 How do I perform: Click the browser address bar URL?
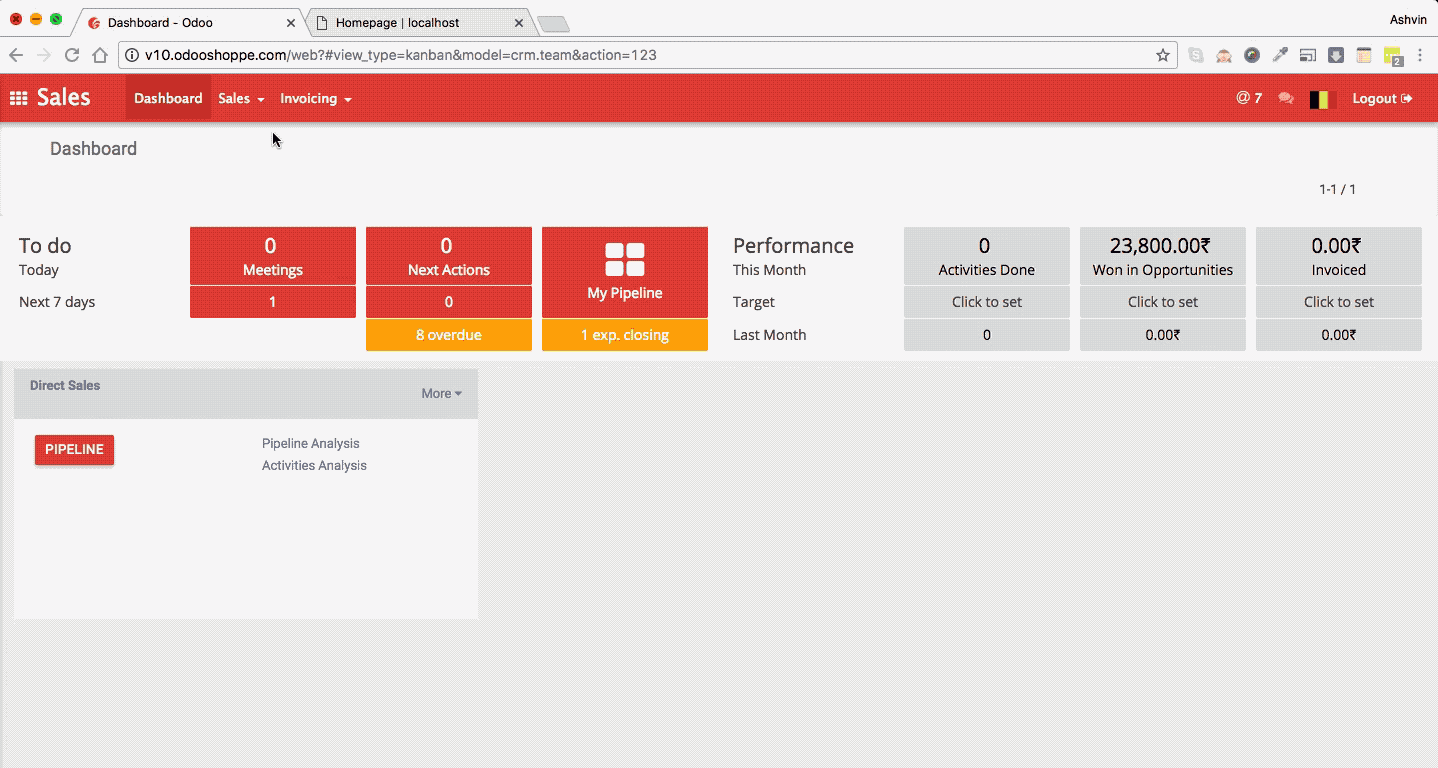(x=401, y=55)
